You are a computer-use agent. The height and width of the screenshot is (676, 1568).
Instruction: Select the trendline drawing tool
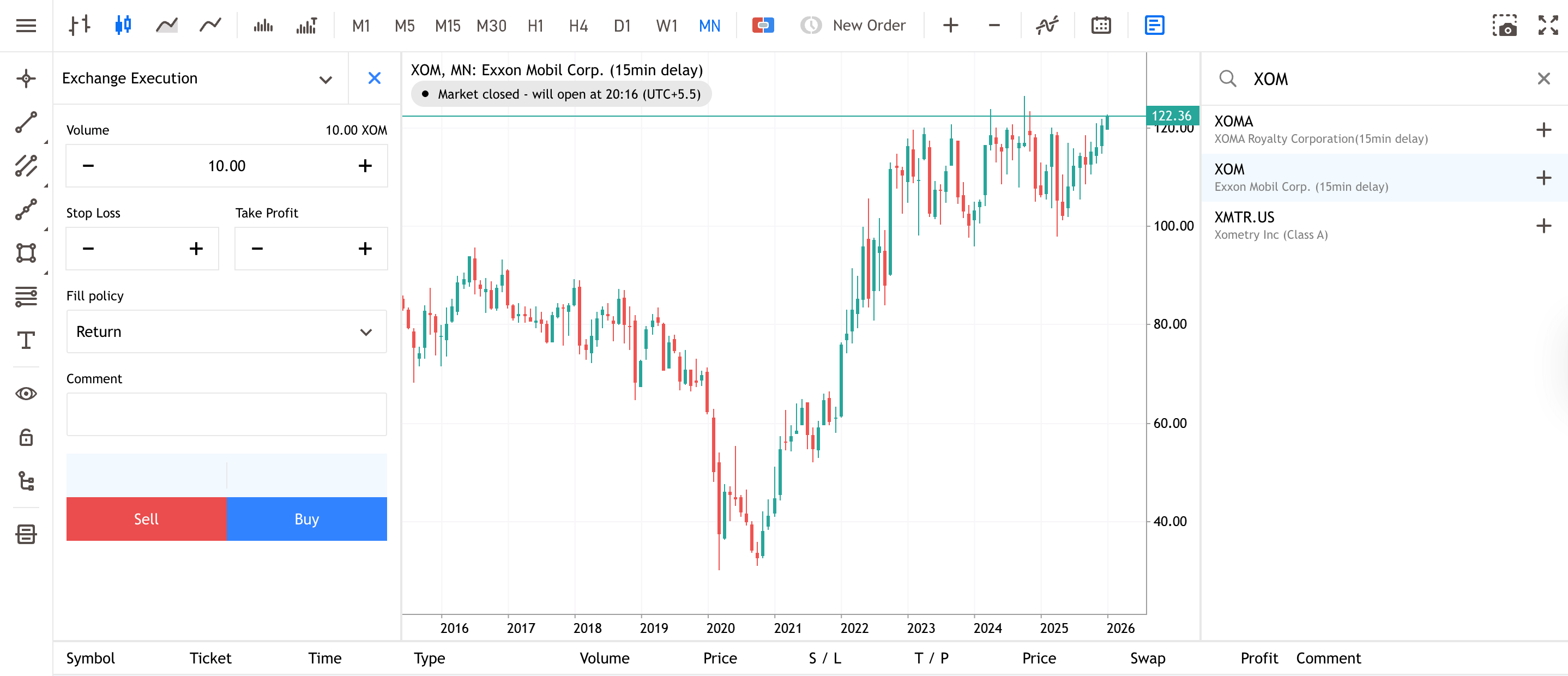pos(26,121)
